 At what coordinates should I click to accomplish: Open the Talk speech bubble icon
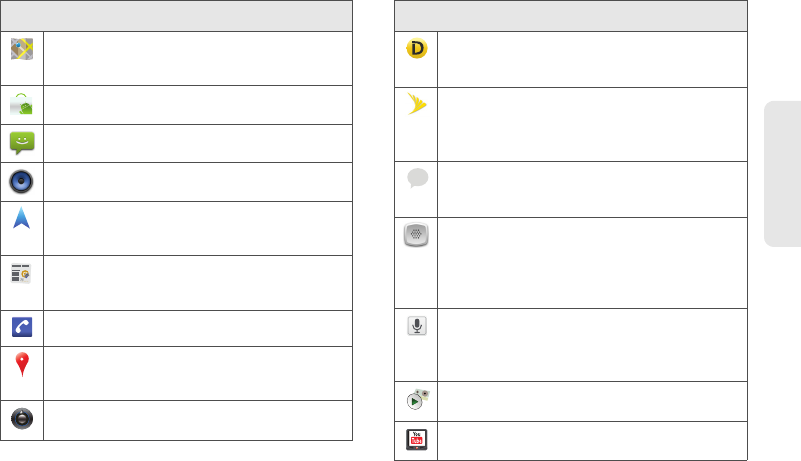tap(417, 178)
